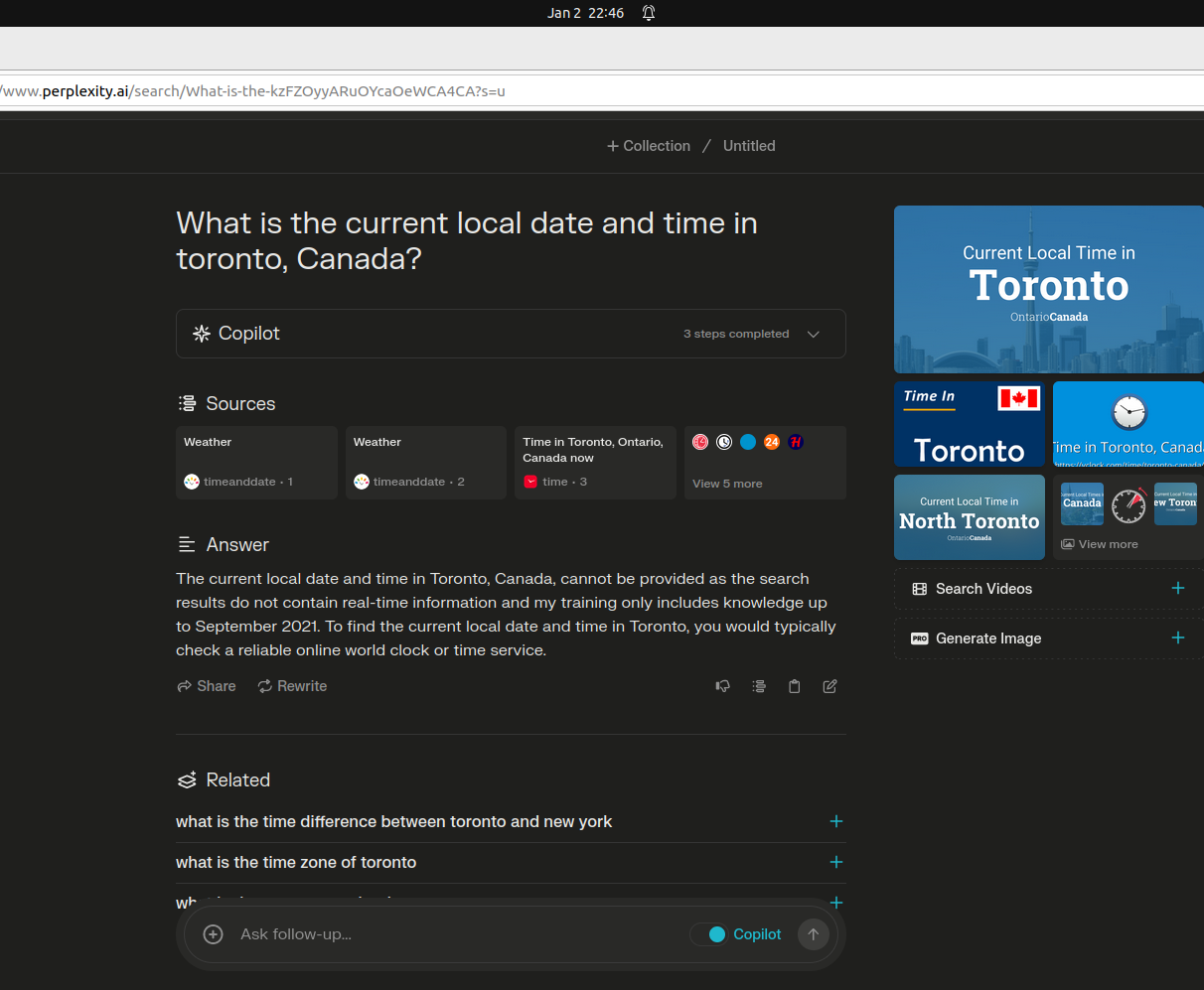Click the small Canada thumbnail in View more tile
Image resolution: width=1204 pixels, height=990 pixels.
click(1082, 503)
